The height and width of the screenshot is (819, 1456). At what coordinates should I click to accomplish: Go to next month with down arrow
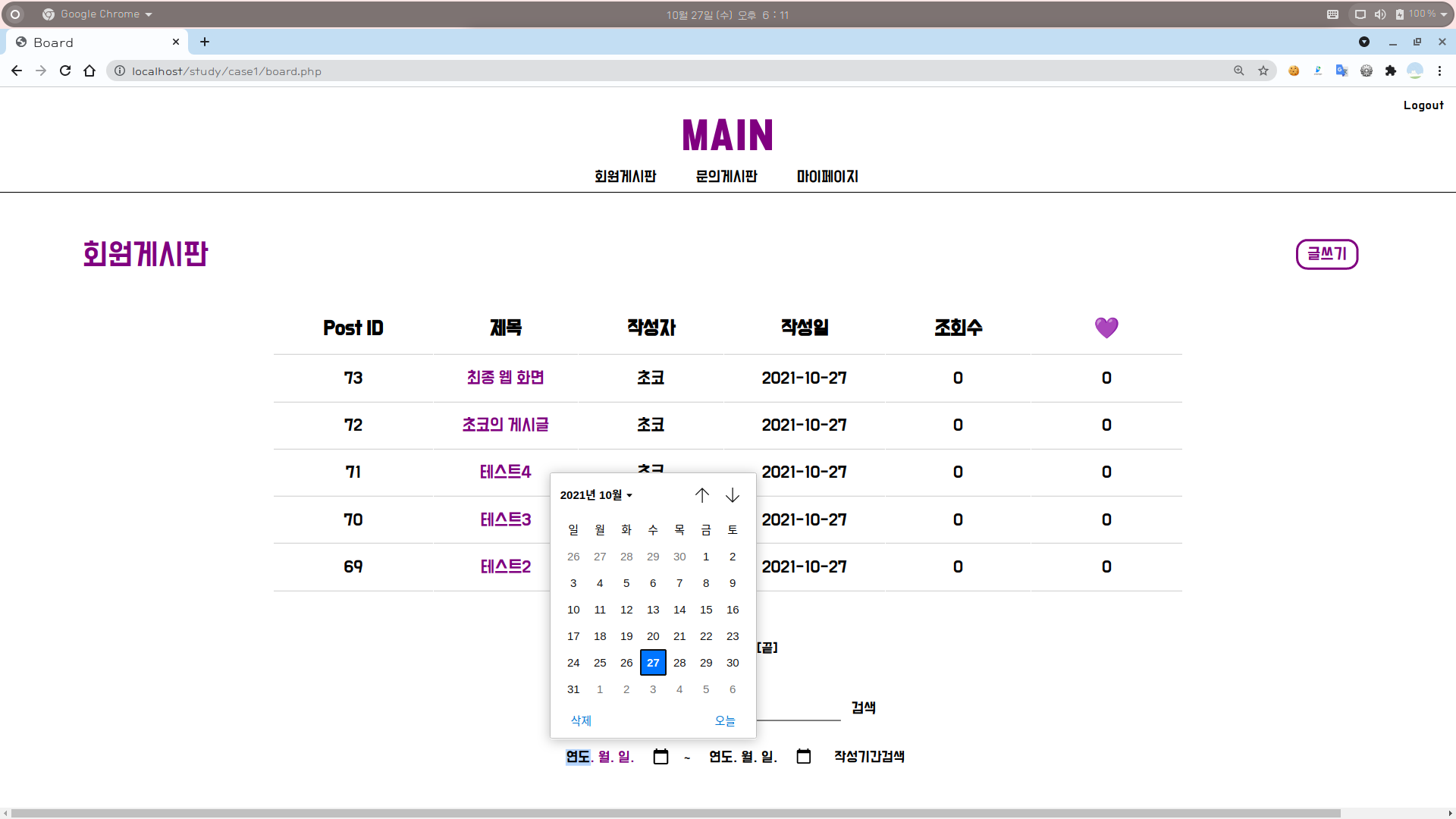733,495
